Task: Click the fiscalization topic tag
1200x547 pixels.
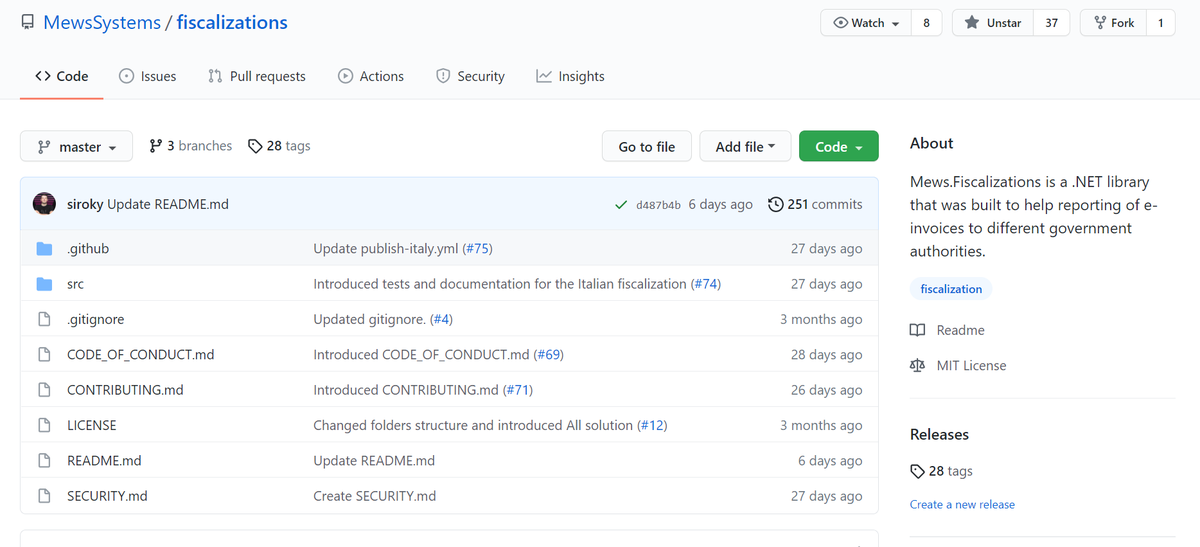Action: point(951,289)
